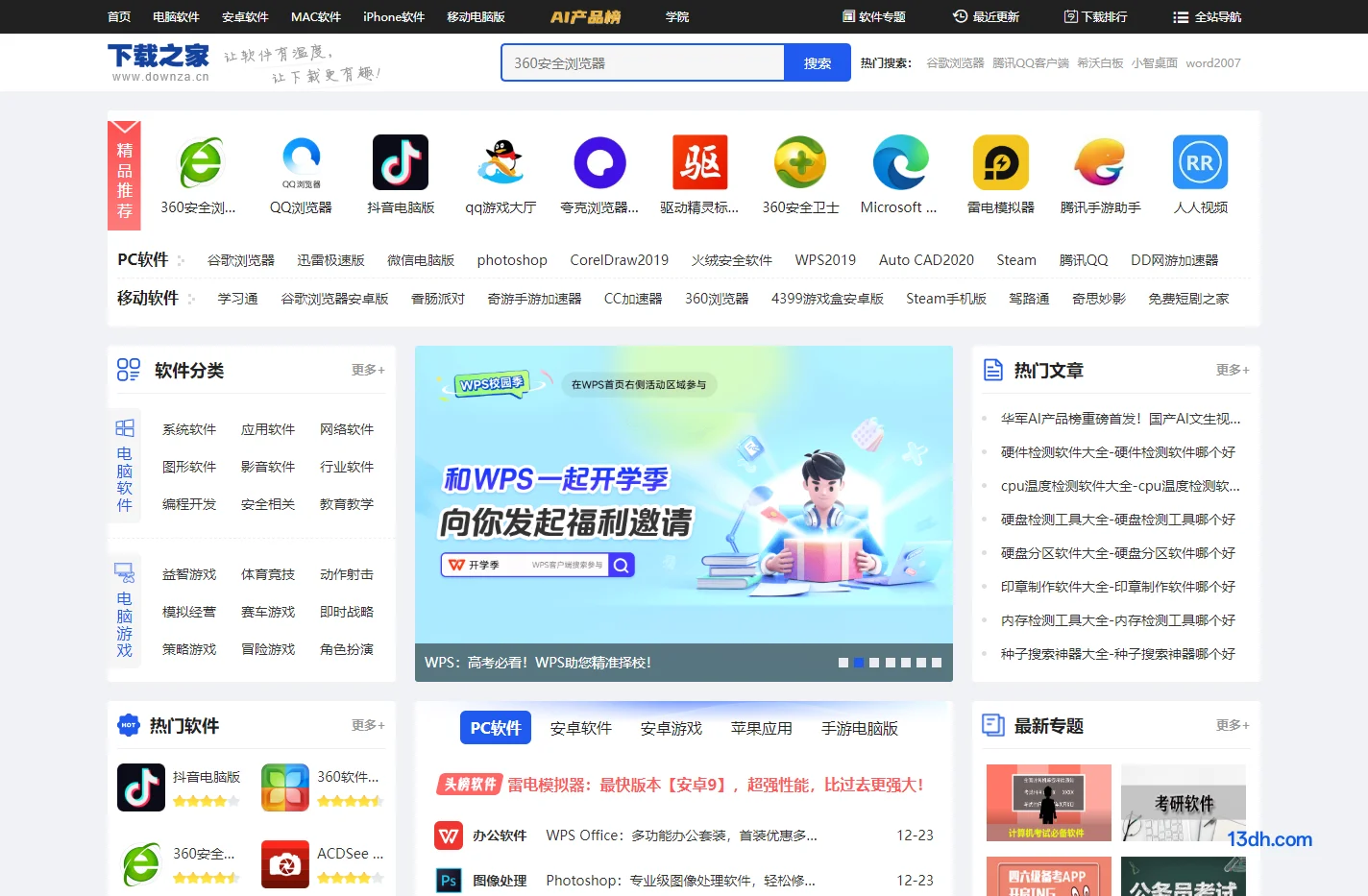Open the AI产品榜 navigation item
The image size is (1368, 896).
coord(586,16)
